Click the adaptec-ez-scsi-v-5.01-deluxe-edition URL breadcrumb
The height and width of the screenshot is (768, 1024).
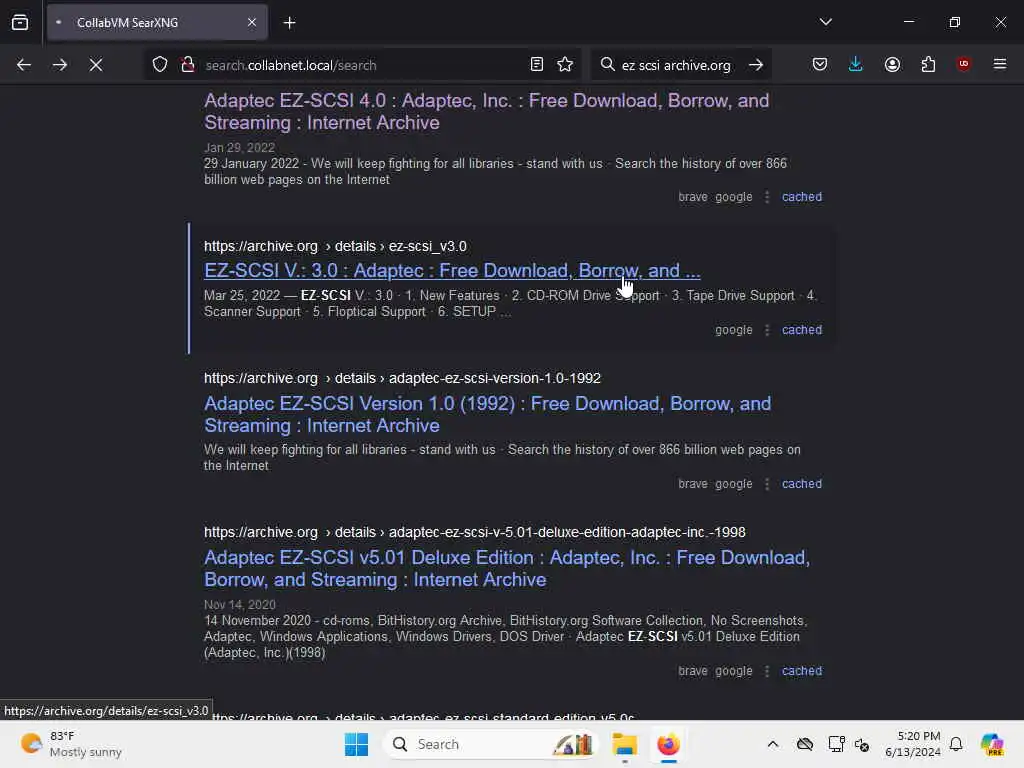tap(475, 532)
